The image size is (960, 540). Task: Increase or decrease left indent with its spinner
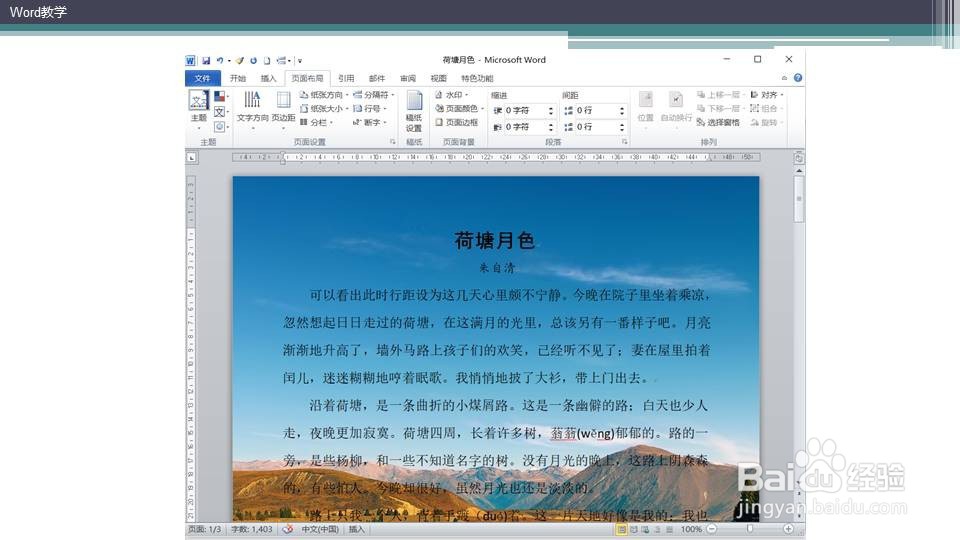tap(551, 111)
